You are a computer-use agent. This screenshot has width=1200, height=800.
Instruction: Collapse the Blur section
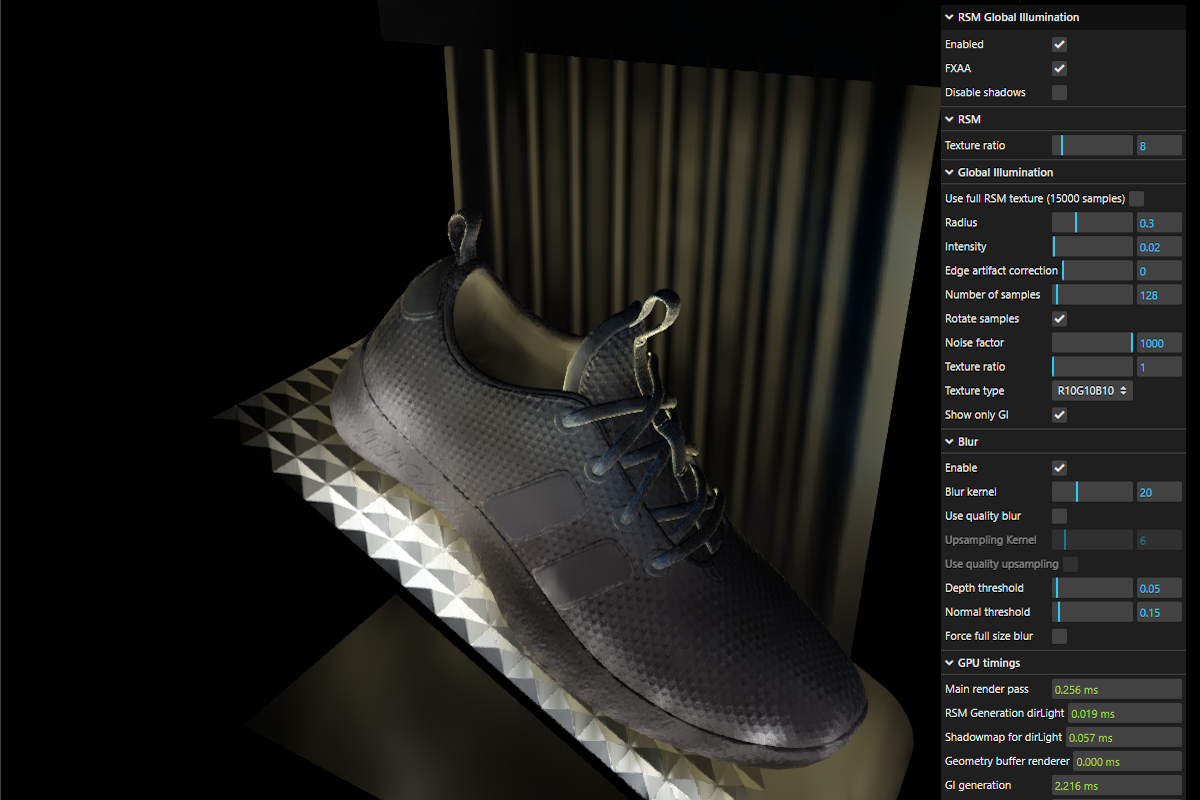pyautogui.click(x=948, y=441)
